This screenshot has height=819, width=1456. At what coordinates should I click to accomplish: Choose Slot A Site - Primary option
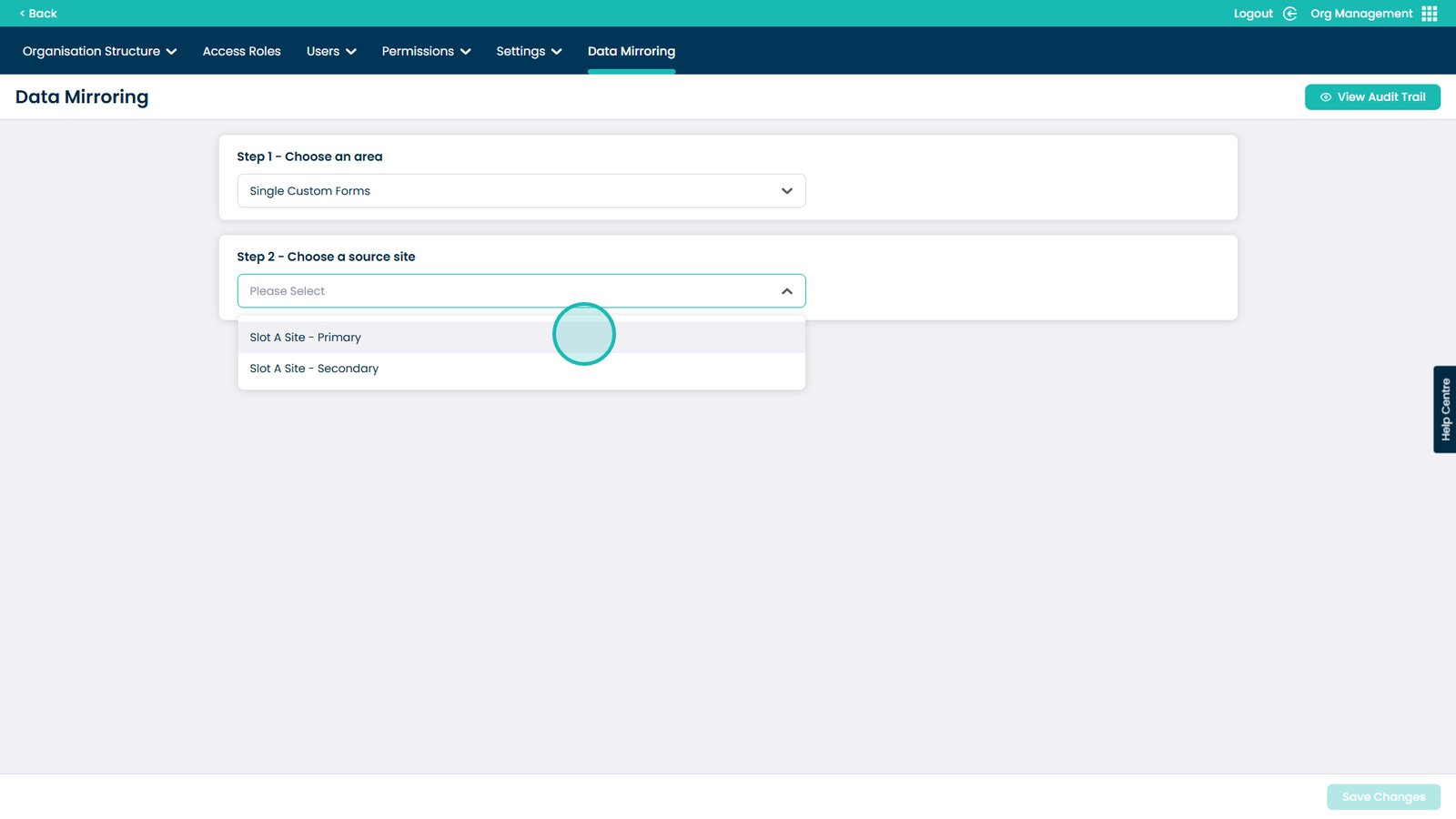click(x=306, y=338)
